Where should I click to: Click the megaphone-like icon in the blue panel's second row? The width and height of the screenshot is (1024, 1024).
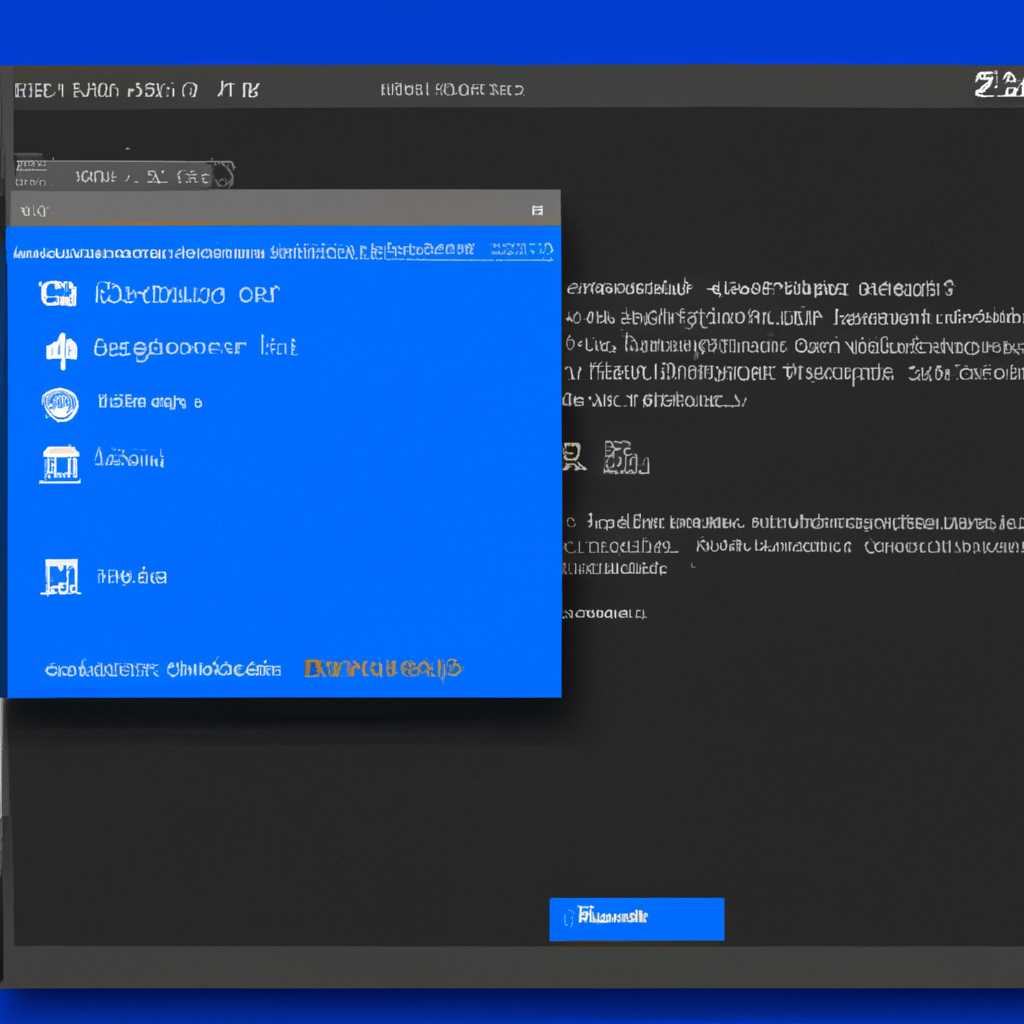(x=61, y=351)
